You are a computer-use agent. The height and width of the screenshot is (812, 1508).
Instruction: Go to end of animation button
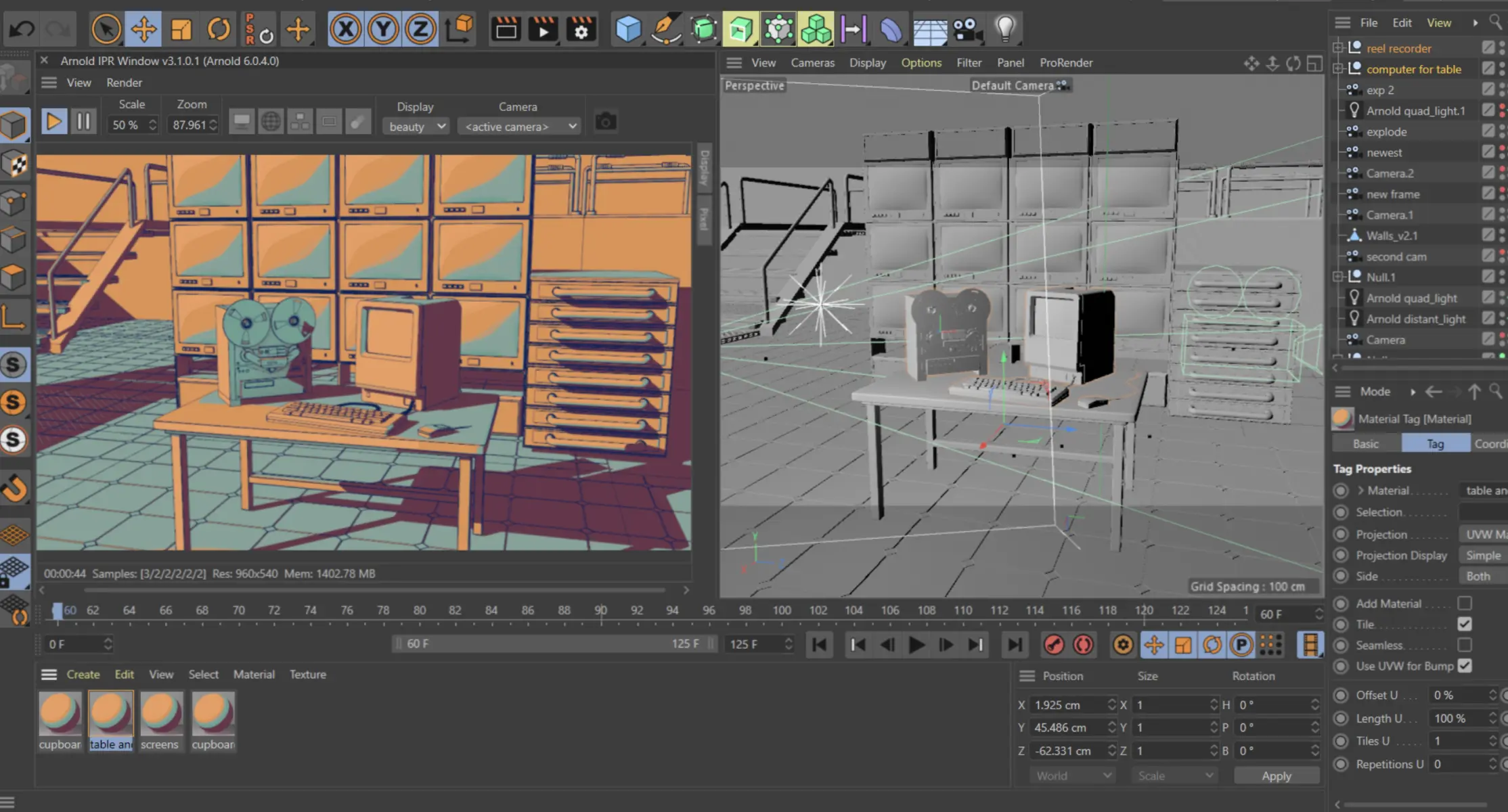[x=1015, y=645]
